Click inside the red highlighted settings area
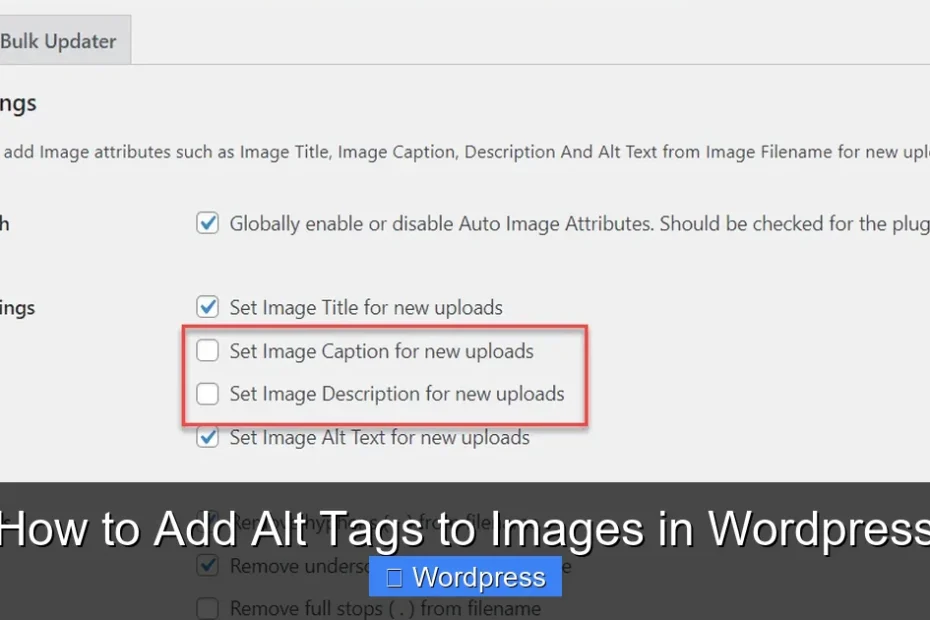The image size is (930, 620). pos(385,374)
